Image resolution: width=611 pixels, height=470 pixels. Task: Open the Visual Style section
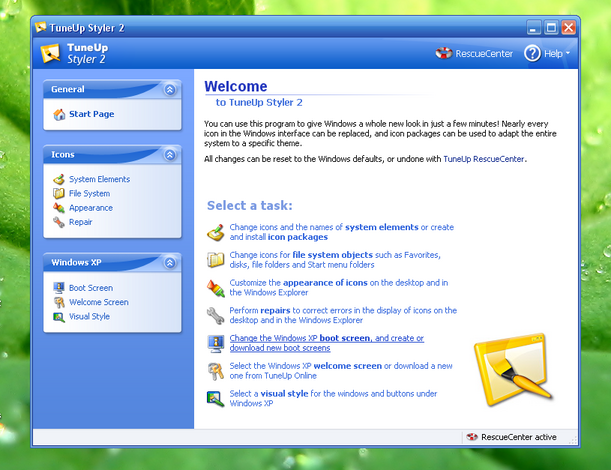[89, 316]
